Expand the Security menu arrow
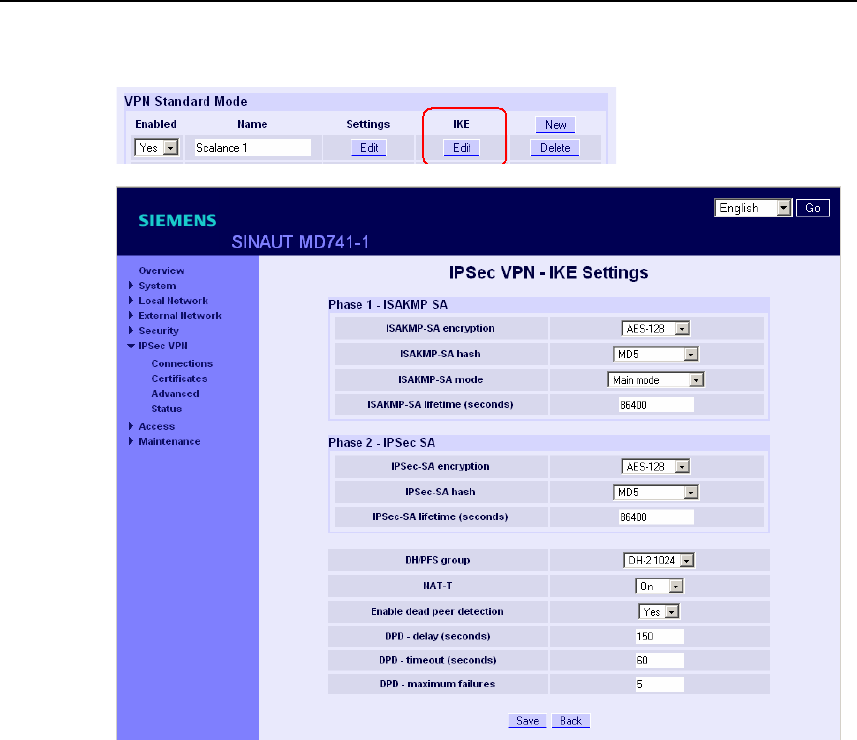This screenshot has height=740, width=857. tap(131, 330)
